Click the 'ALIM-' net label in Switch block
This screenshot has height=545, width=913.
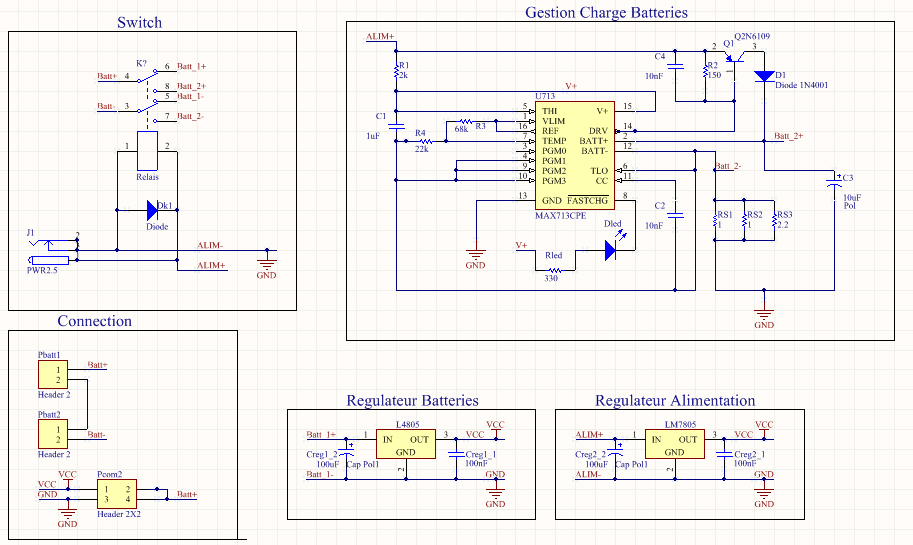tap(210, 245)
